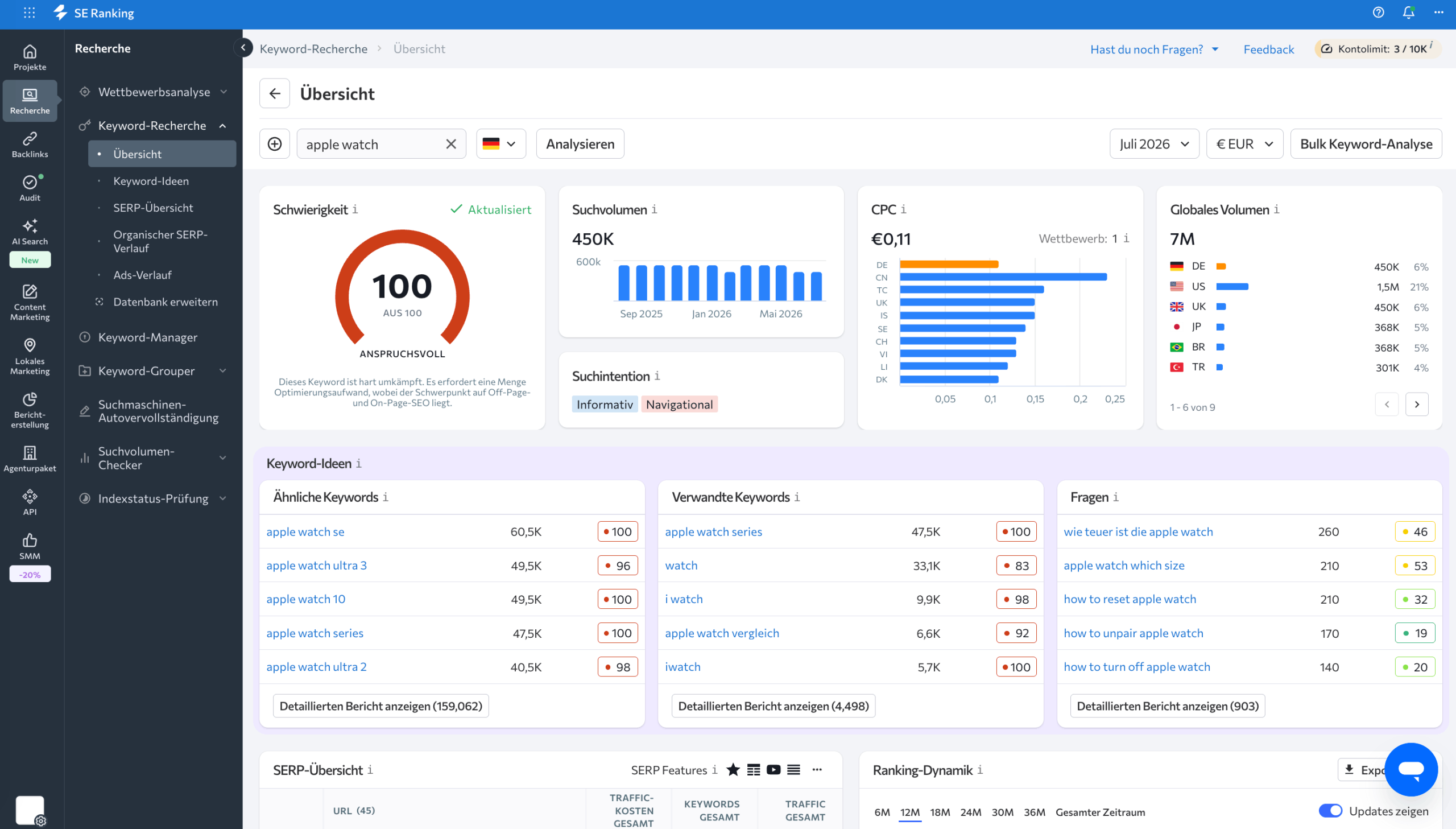Click Keyword-Recherche breadcrumb
The height and width of the screenshot is (829, 1456).
[x=313, y=48]
